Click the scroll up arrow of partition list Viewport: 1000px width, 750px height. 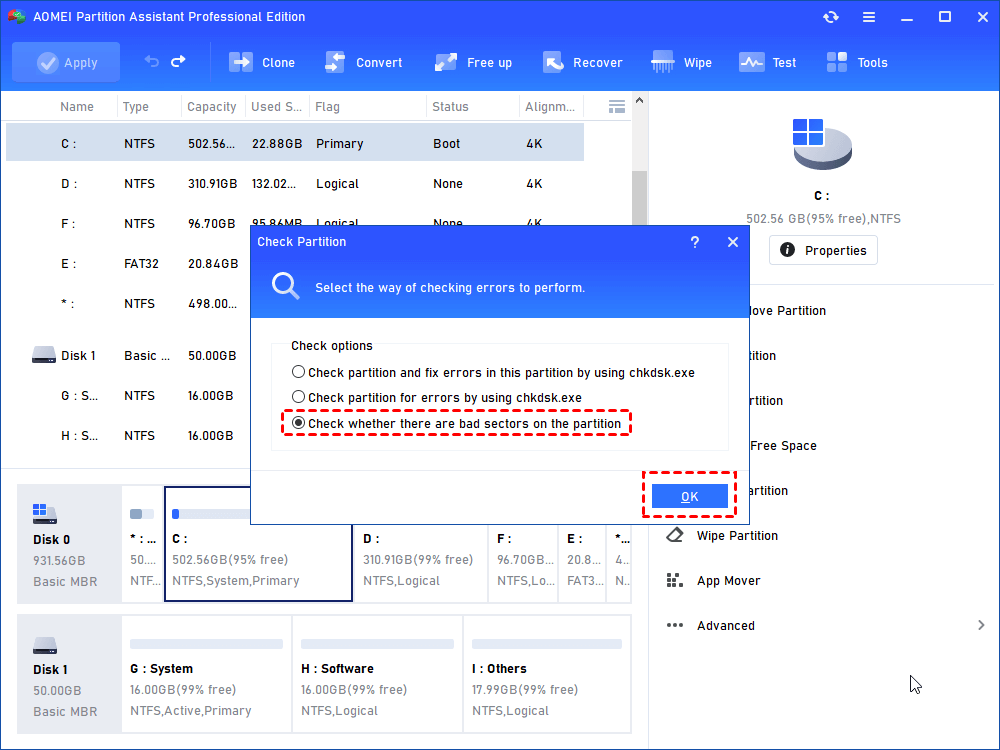tap(640, 100)
